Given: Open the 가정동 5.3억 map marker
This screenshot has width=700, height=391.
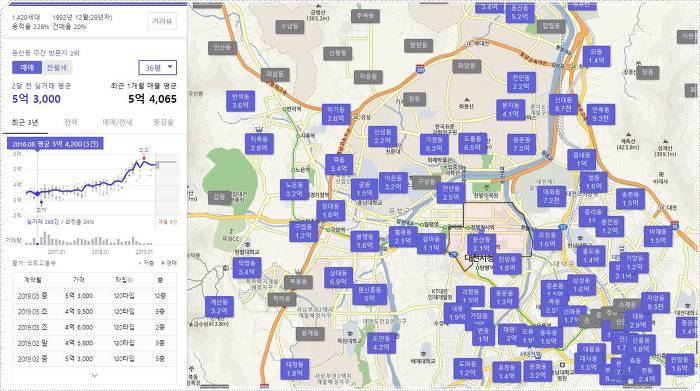Looking at the screenshot, I should pyautogui.click(x=434, y=144).
